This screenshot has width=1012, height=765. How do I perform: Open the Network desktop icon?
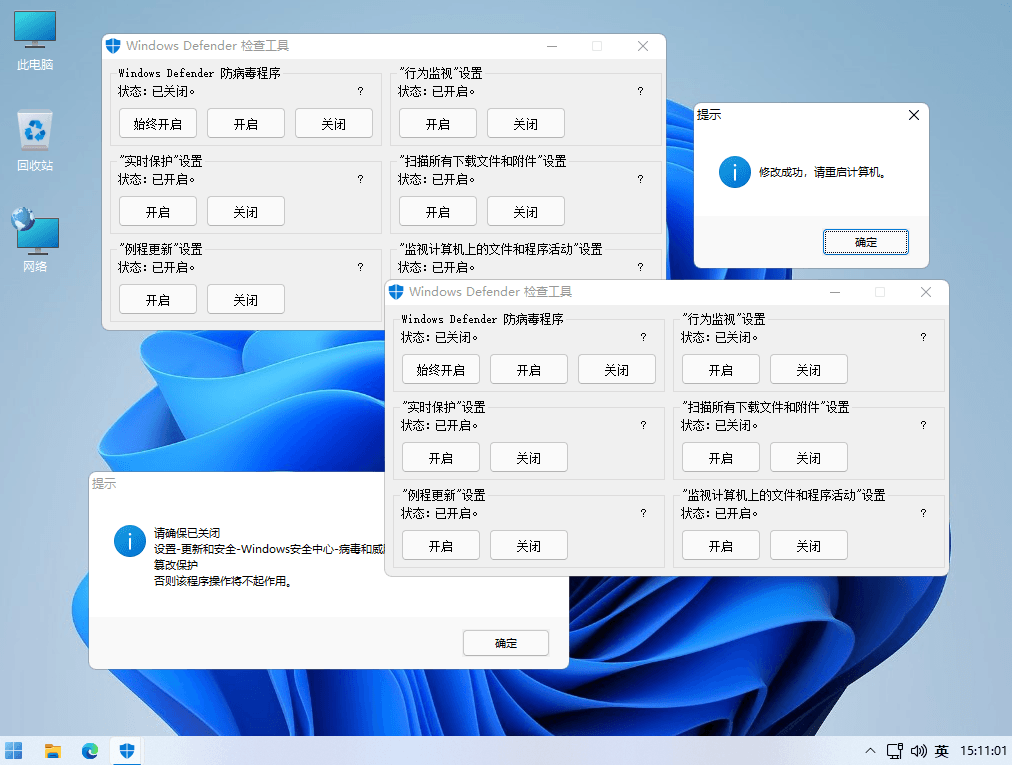click(x=35, y=240)
